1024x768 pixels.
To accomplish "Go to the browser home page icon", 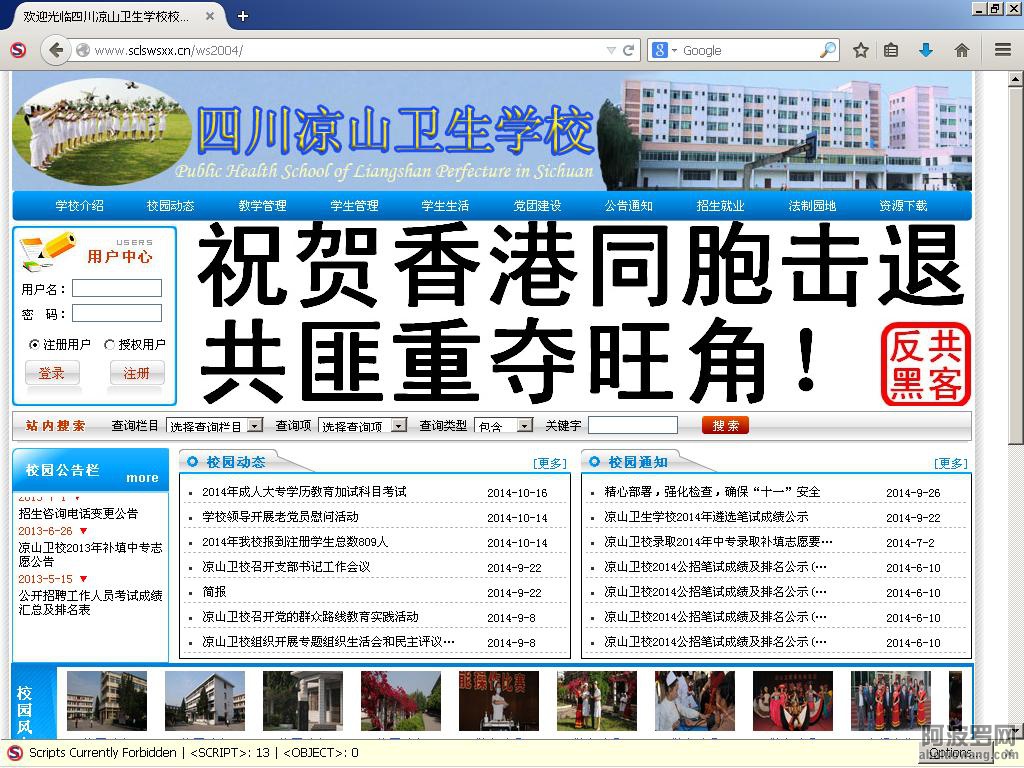I will tap(961, 50).
